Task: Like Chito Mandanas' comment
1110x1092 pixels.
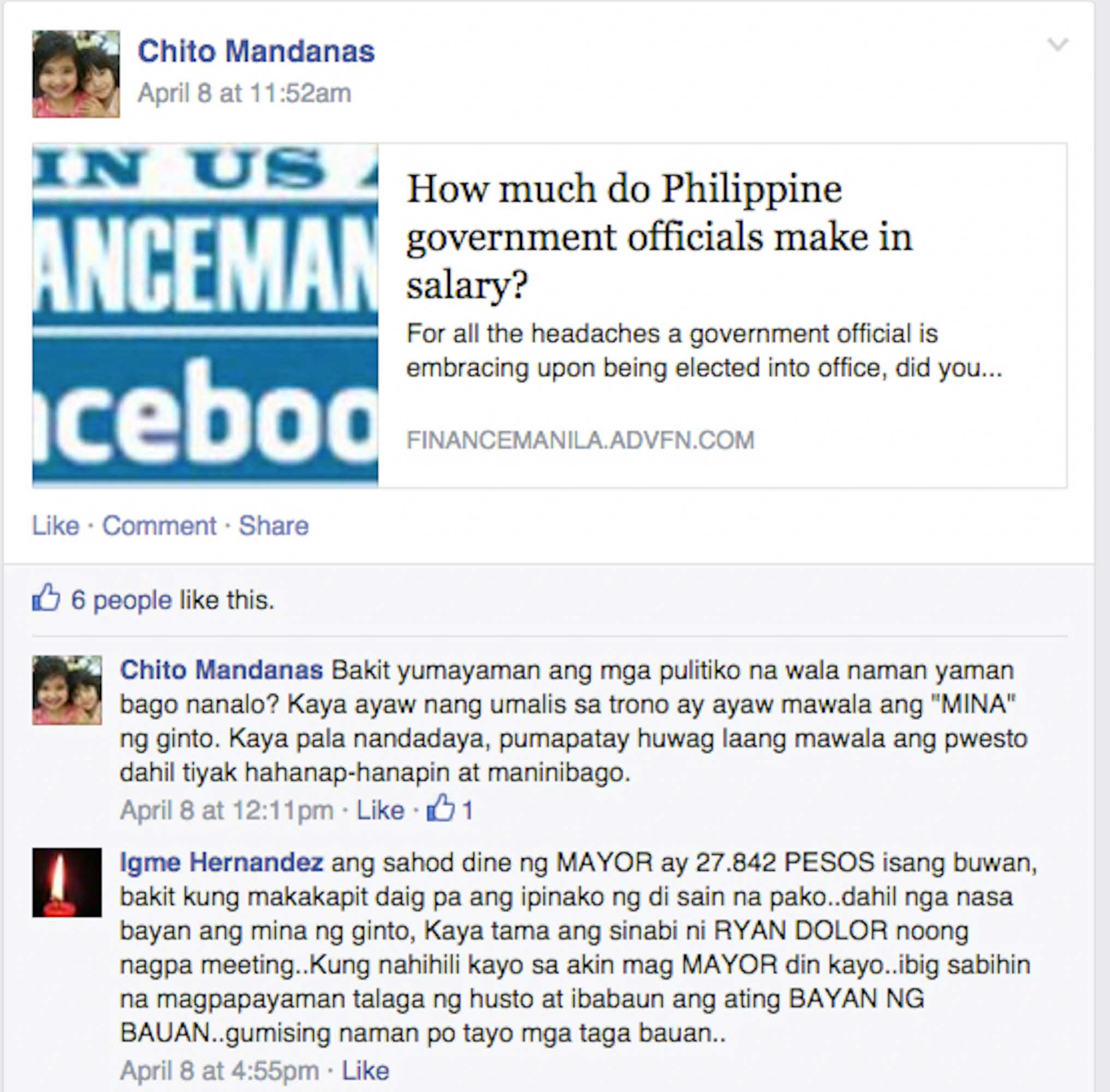Action: 381,810
